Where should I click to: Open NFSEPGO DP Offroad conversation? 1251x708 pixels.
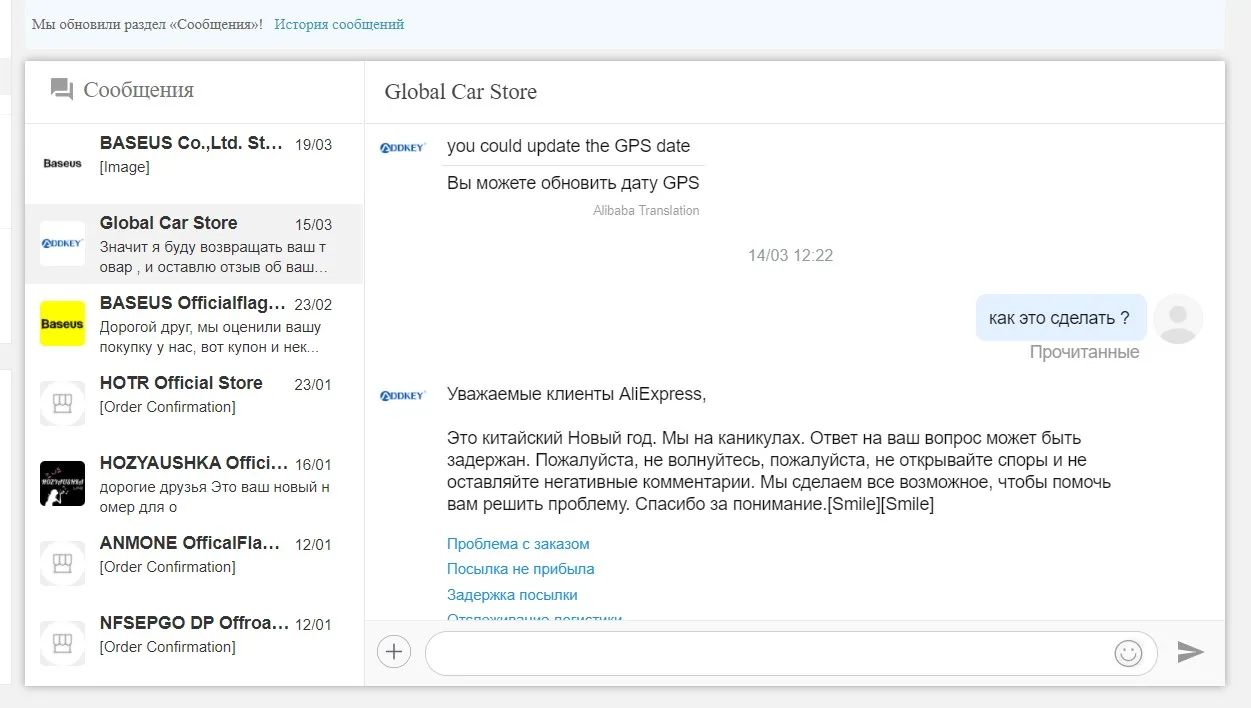point(194,644)
